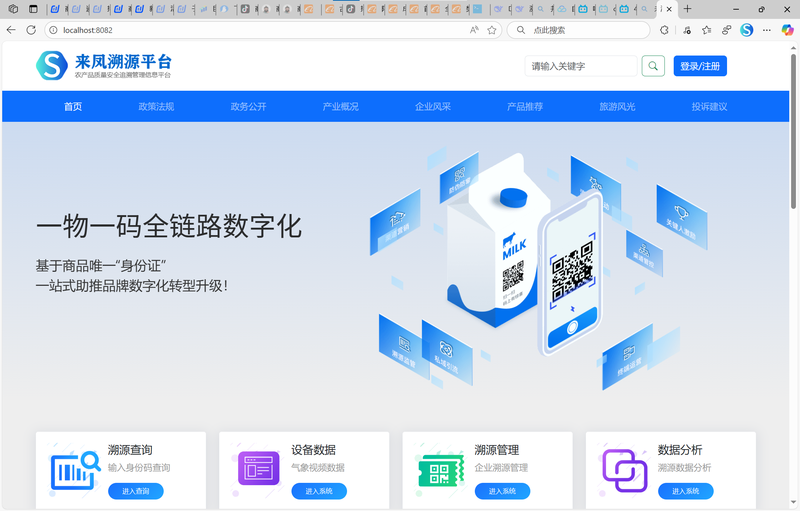Image resolution: width=800 pixels, height=511 pixels.
Task: Click the 基于商品唯一"身份证" text line
Action: pyautogui.click(x=101, y=266)
